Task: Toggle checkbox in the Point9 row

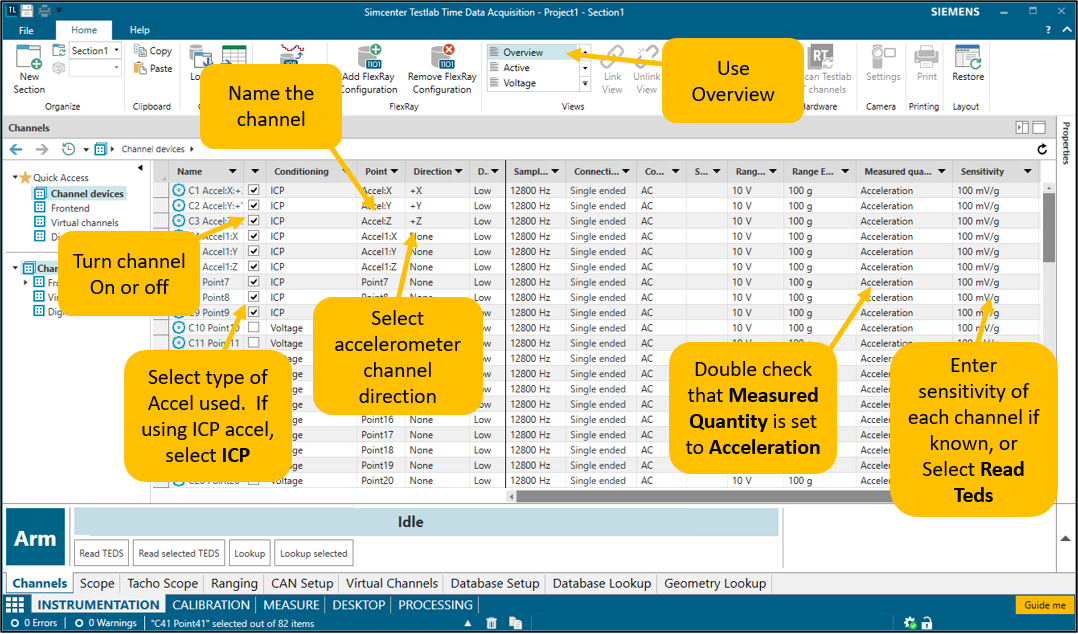Action: 254,312
